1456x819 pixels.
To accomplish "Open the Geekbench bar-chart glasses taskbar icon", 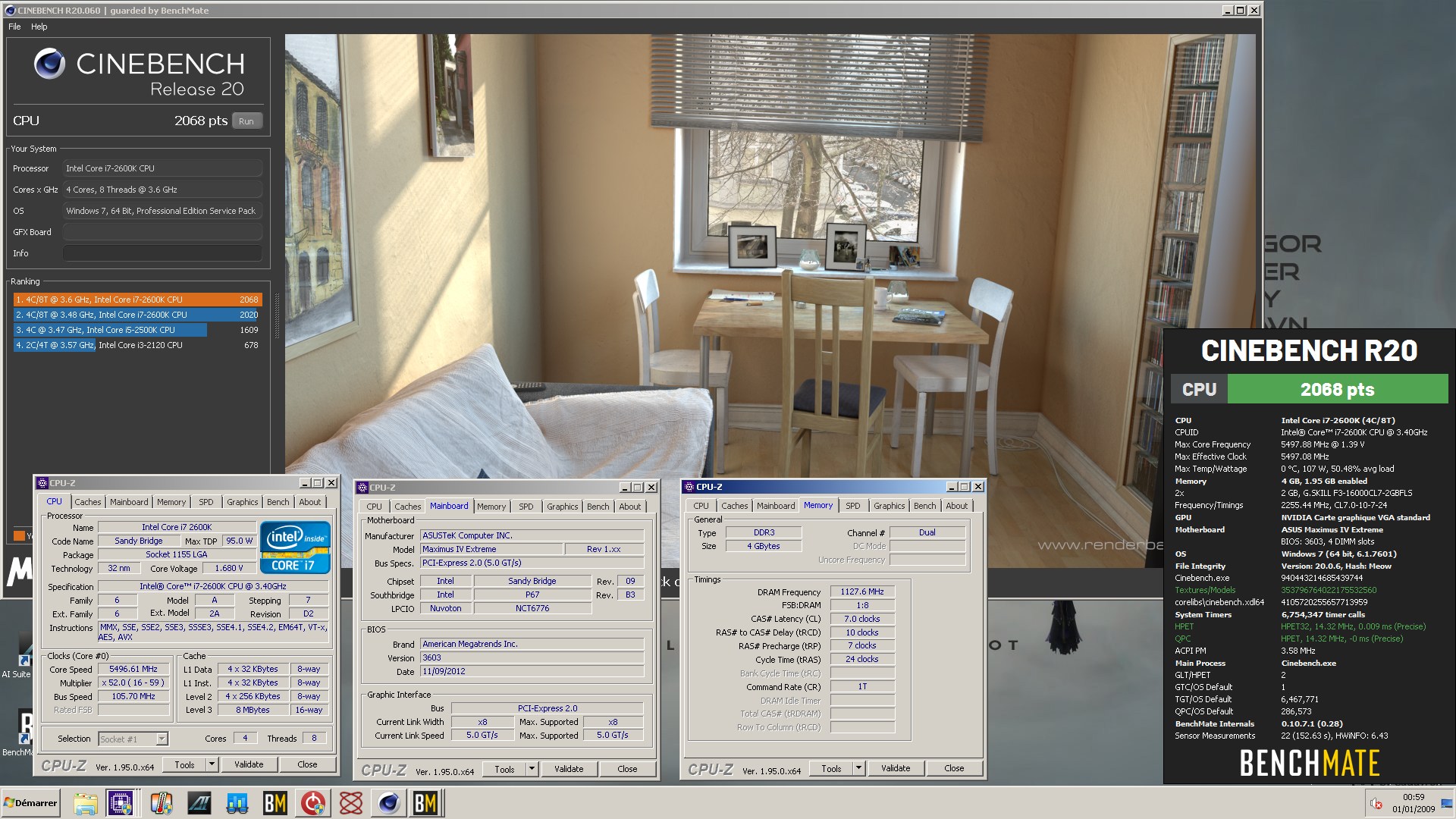I will click(237, 803).
